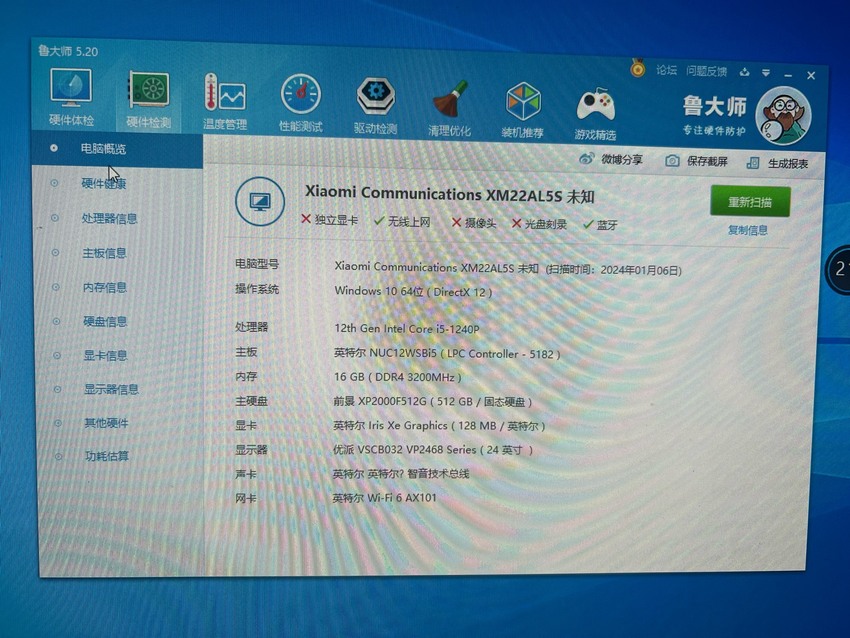Screen dimensions: 850x638
Task: Close the 鲁大师 window
Action: click(x=811, y=75)
